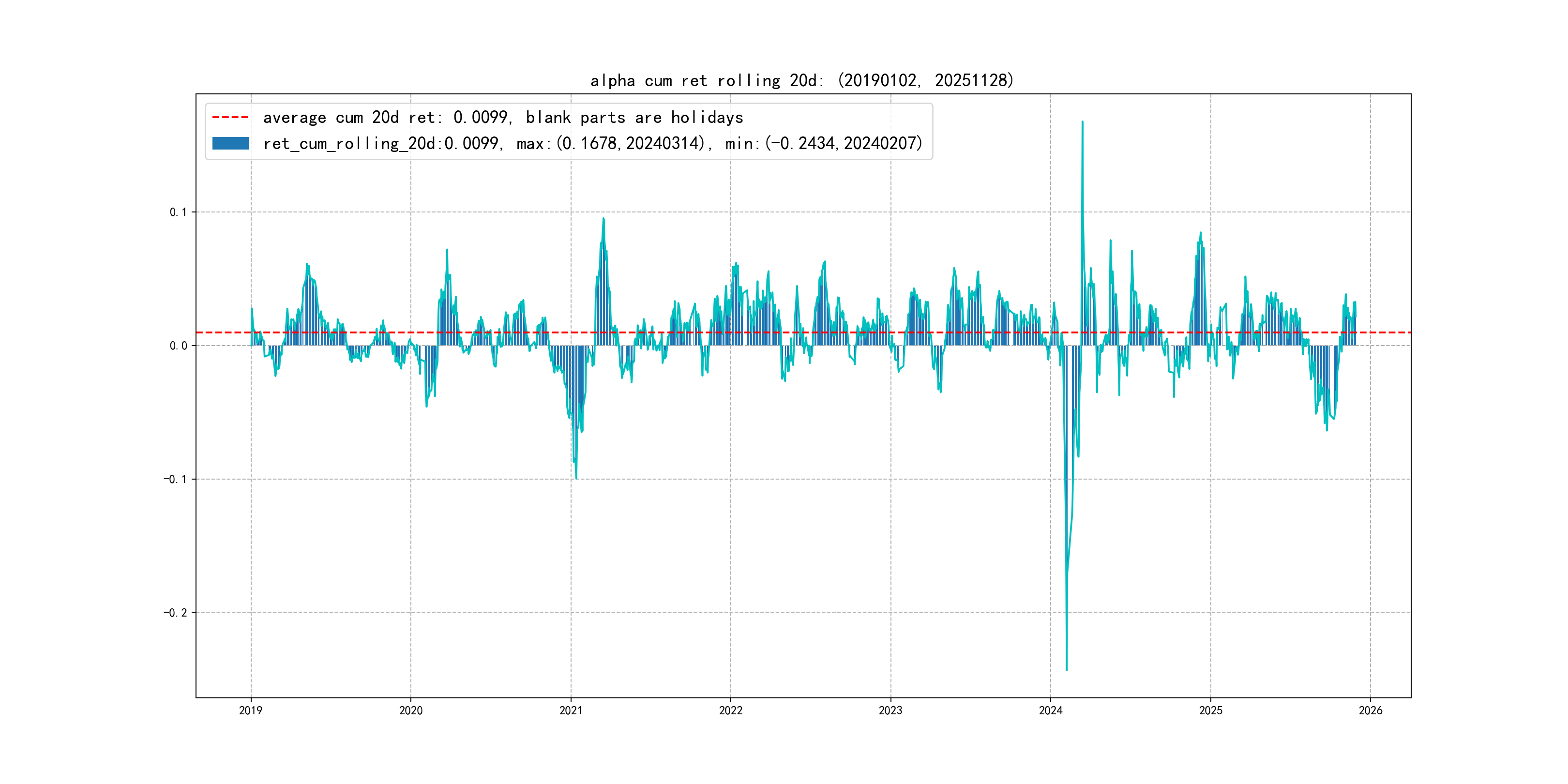Click the 2026 x-axis tick label

click(1371, 710)
